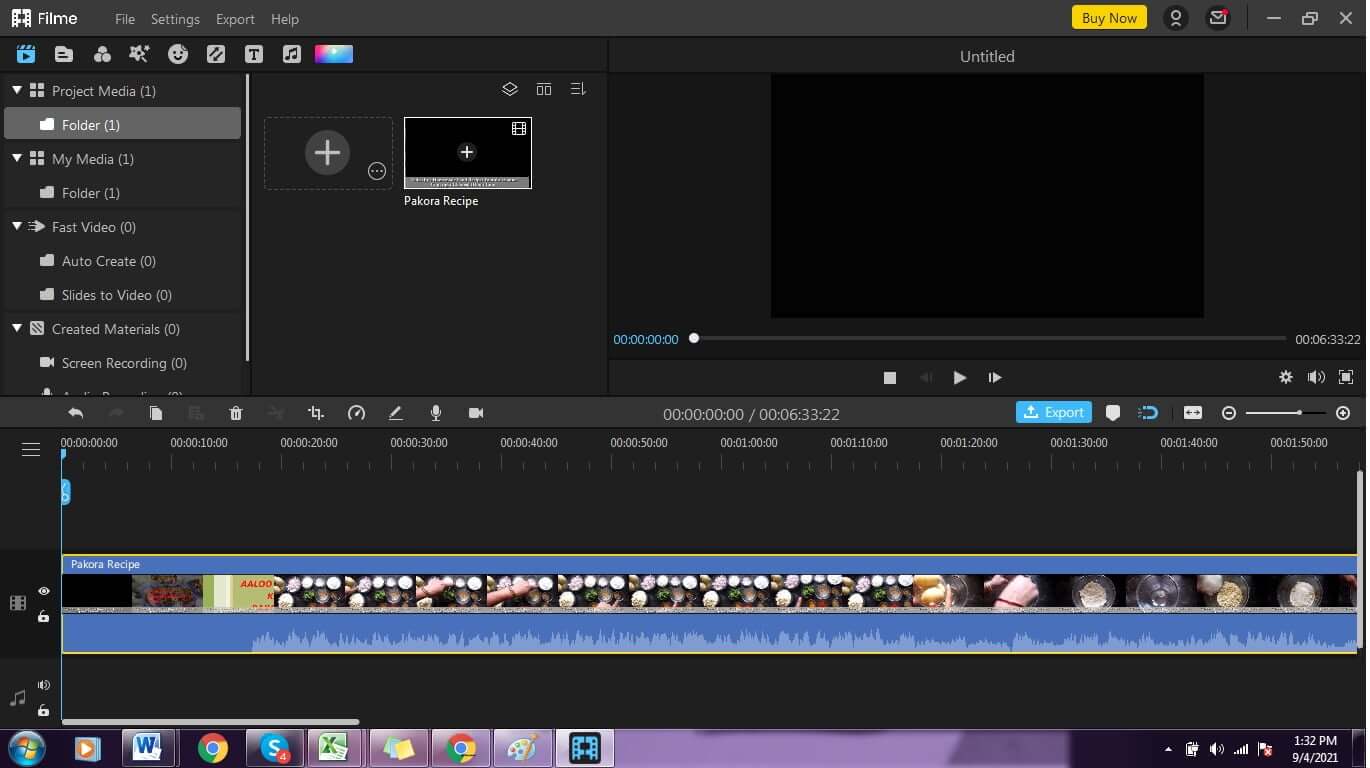This screenshot has width=1370, height=768.
Task: Open the Speed adjustment tool
Action: coord(356,413)
